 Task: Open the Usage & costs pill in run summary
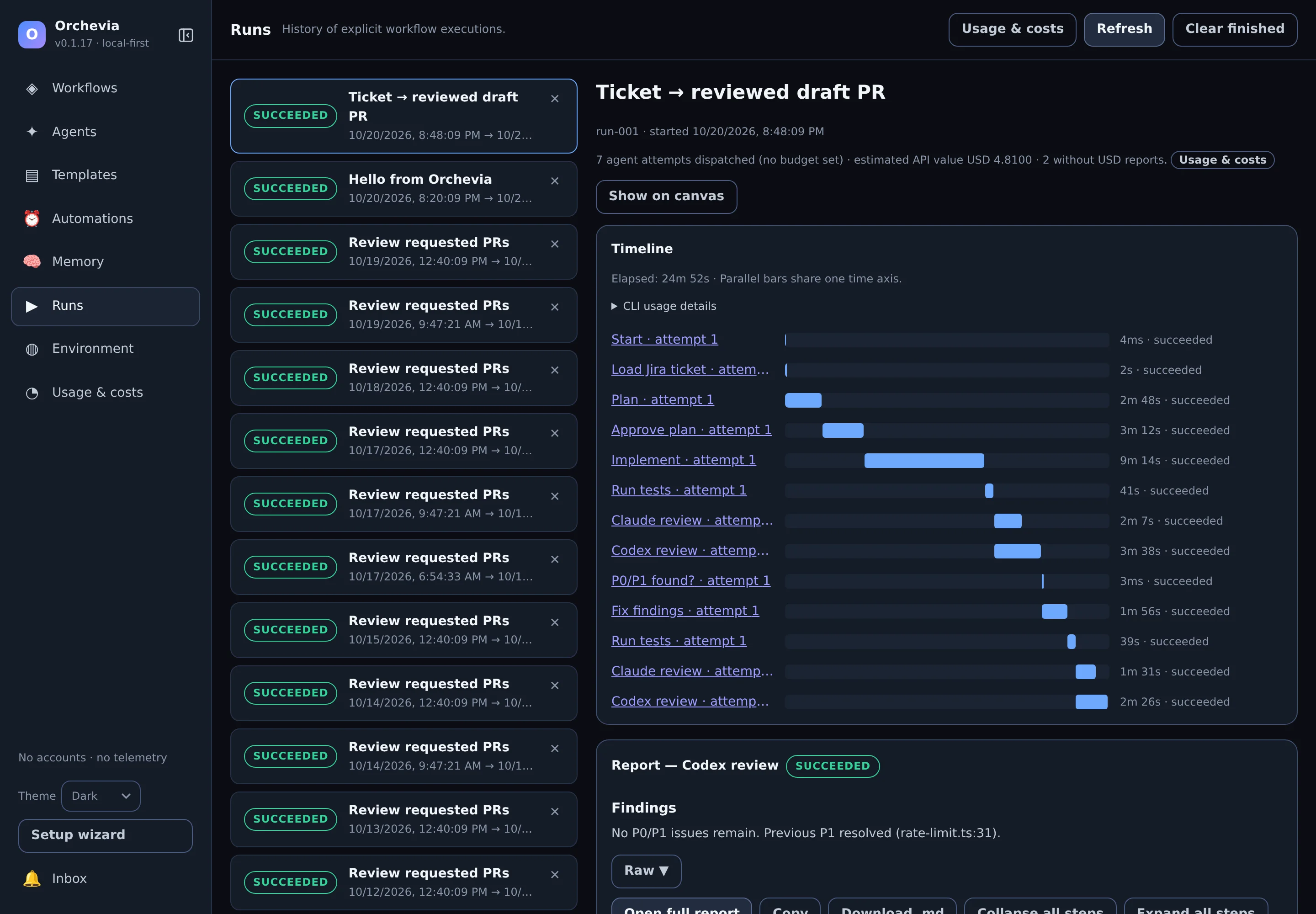1222,160
